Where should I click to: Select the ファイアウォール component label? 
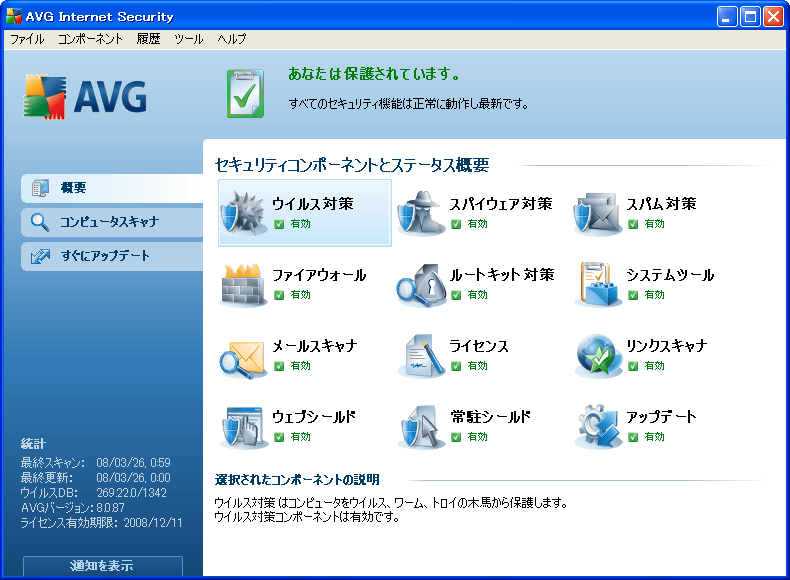pyautogui.click(x=319, y=275)
